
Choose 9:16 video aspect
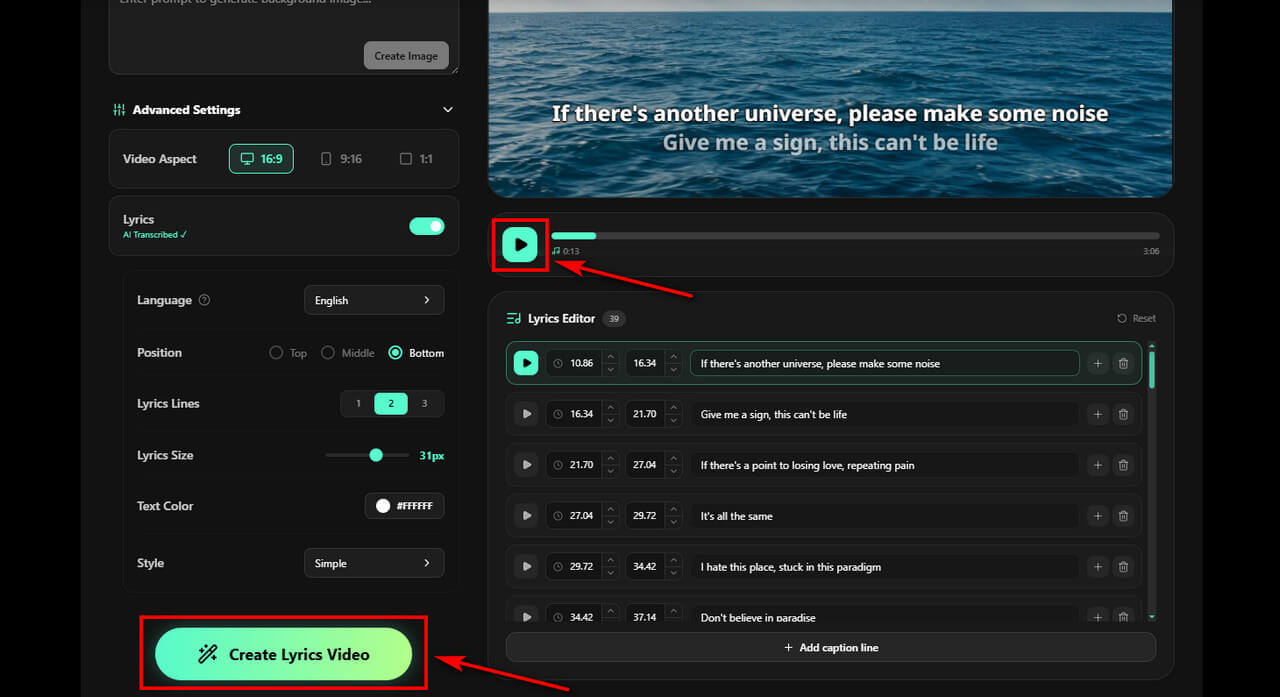[x=341, y=159]
